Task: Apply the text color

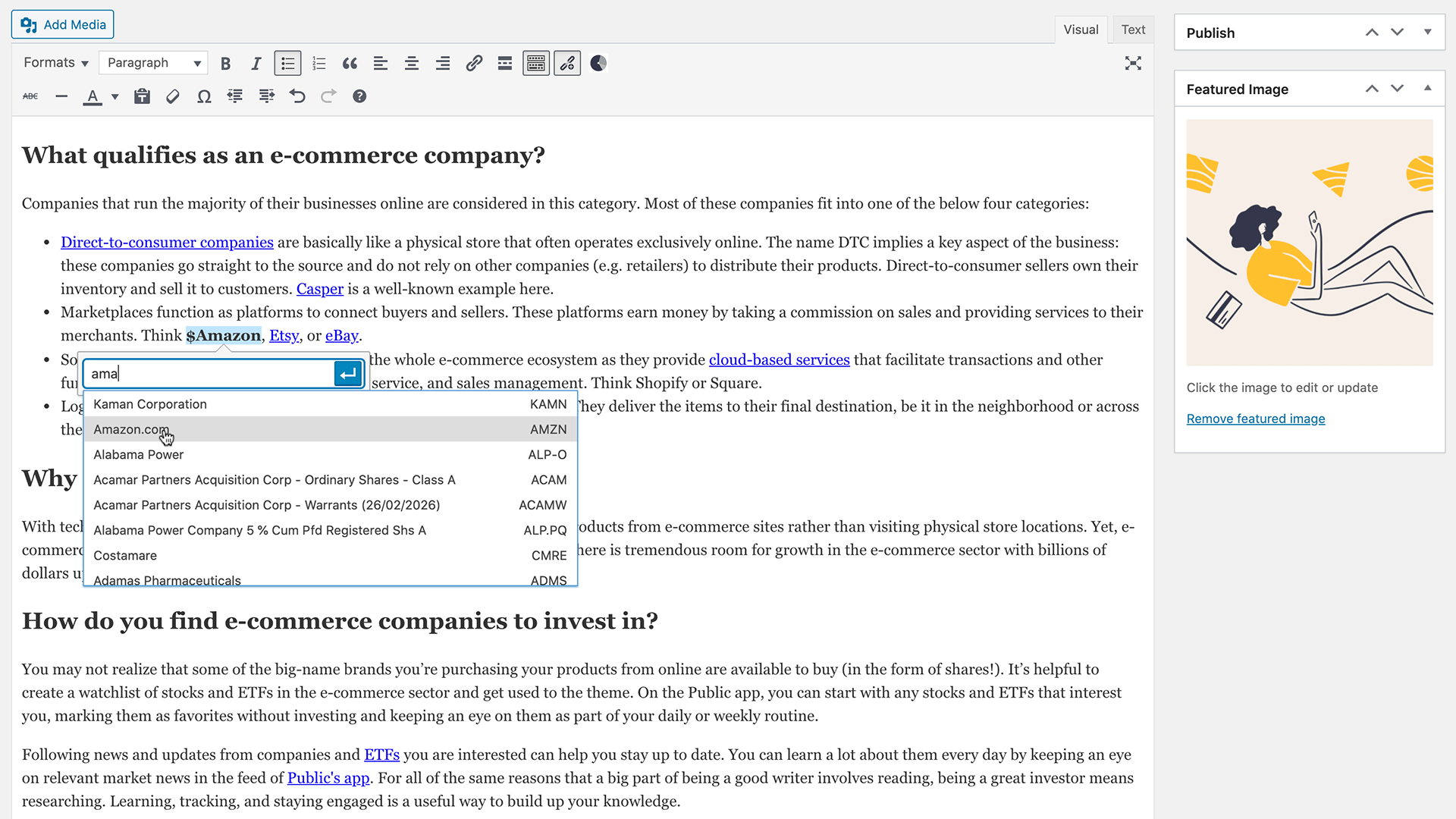Action: tap(93, 96)
